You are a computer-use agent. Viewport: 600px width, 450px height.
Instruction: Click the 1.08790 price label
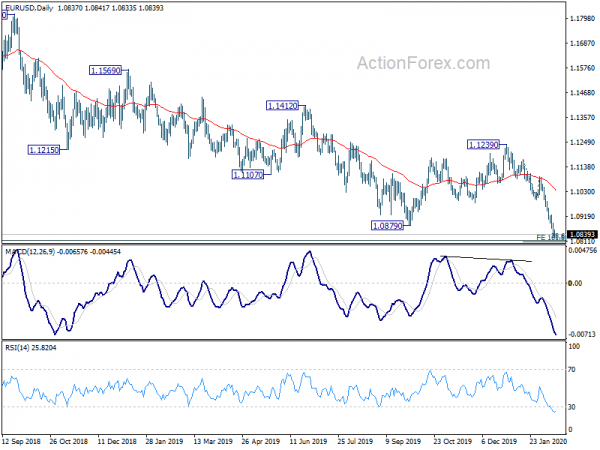click(x=387, y=226)
